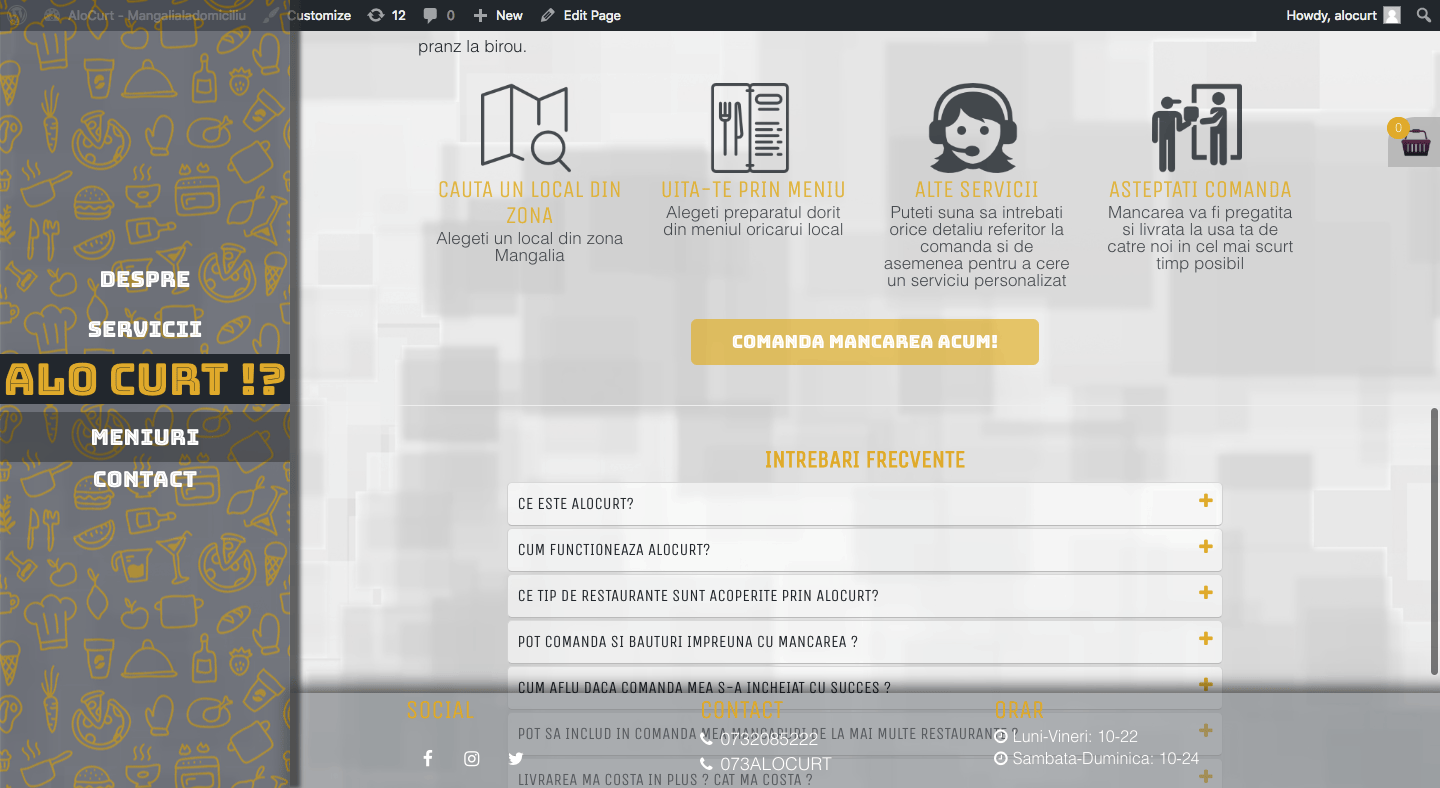This screenshot has height=788, width=1440.
Task: Click the 'Uita-te prin meniu' heading
Action: [x=753, y=190]
